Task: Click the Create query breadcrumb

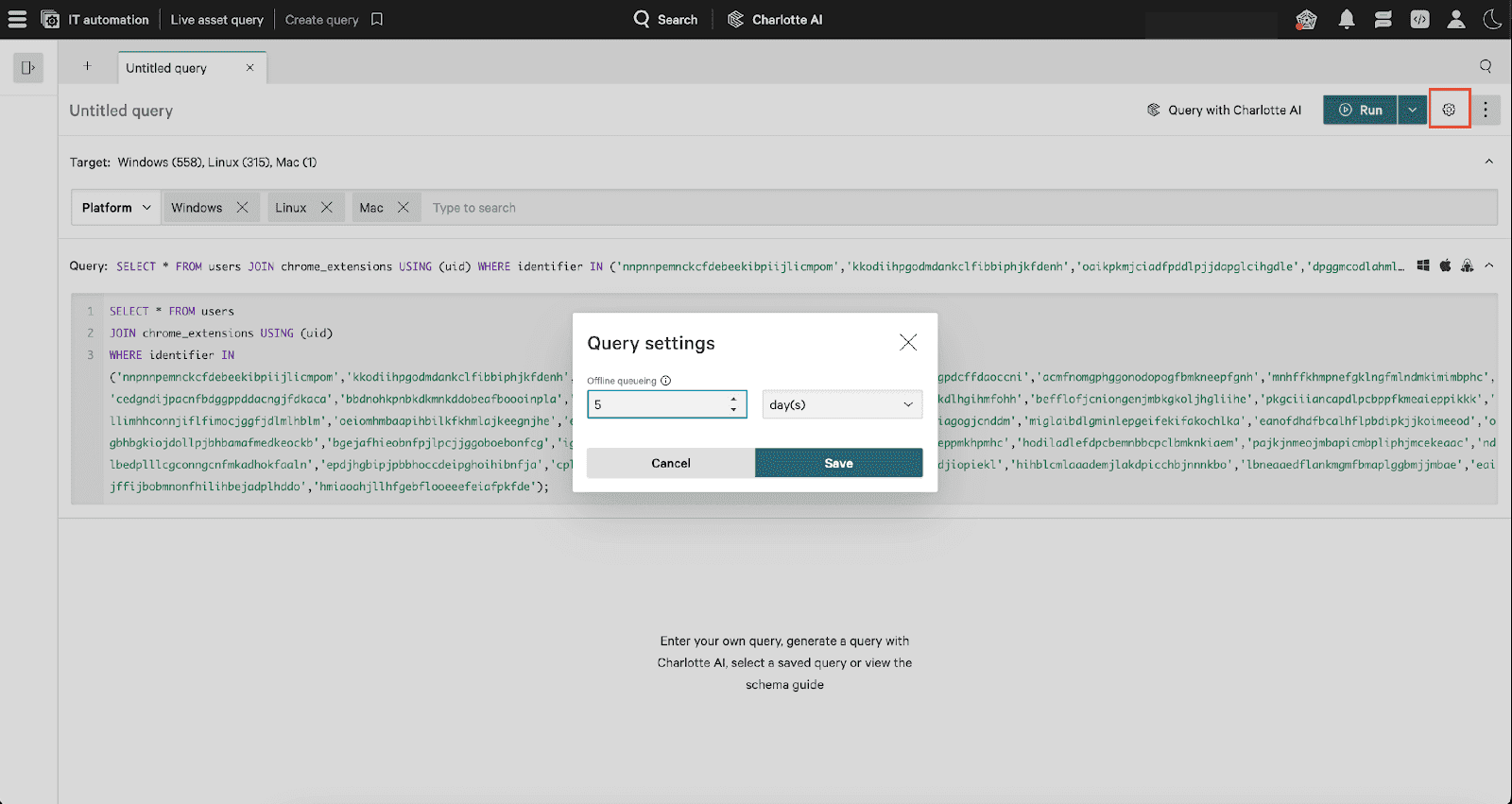Action: pos(321,19)
